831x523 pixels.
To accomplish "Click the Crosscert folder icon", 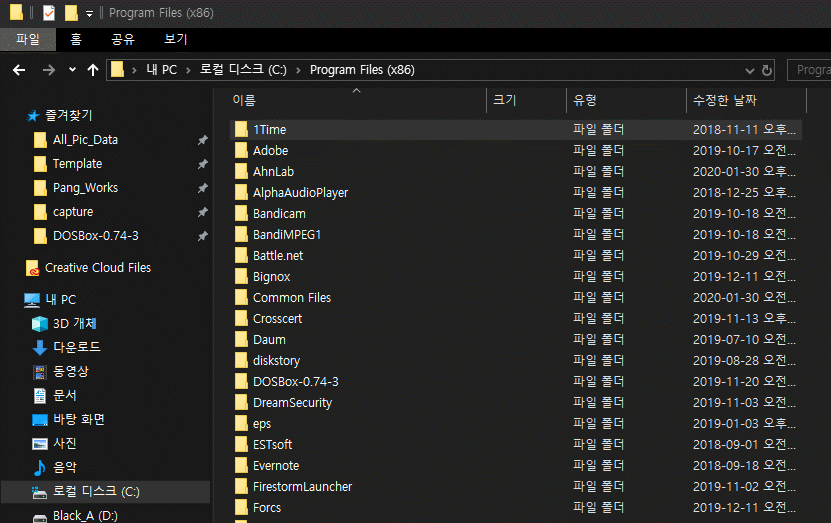I will tap(241, 318).
